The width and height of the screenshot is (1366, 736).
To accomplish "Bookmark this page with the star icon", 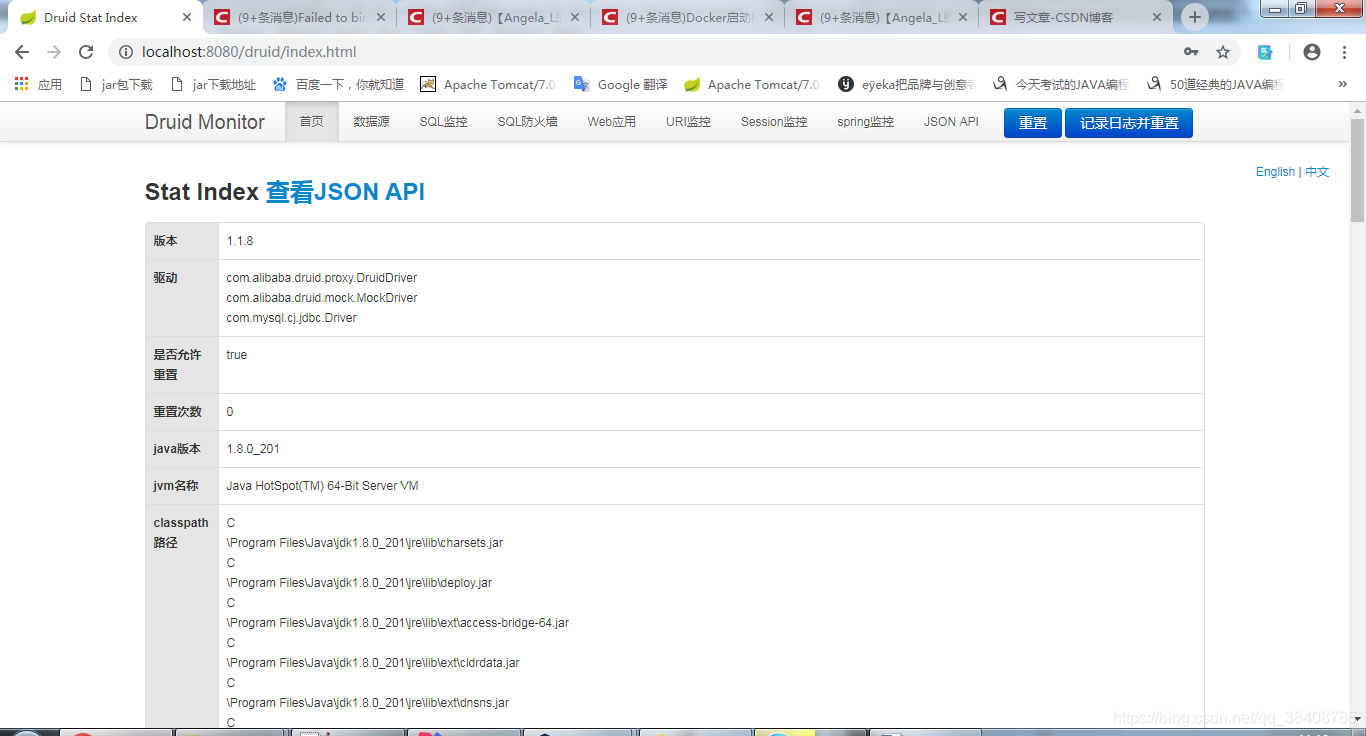I will tap(1223, 52).
